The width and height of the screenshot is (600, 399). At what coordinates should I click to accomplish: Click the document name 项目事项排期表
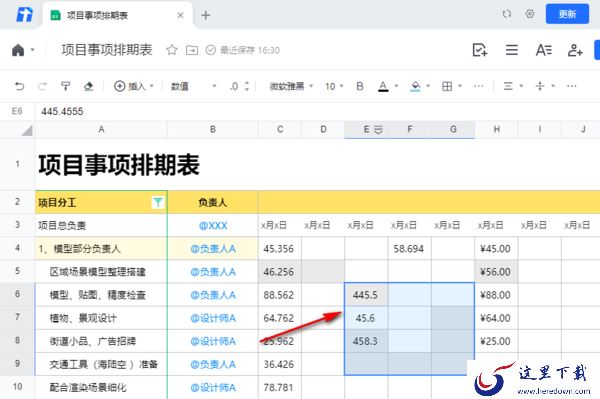pyautogui.click(x=107, y=50)
